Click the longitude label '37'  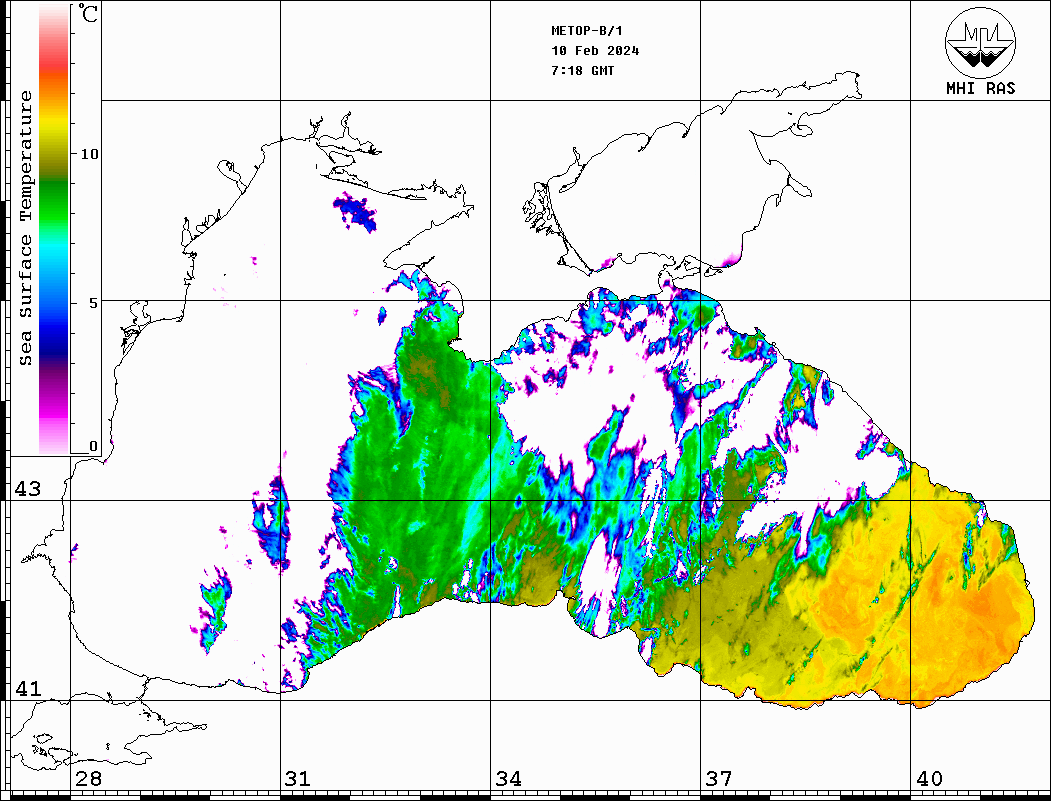(719, 779)
